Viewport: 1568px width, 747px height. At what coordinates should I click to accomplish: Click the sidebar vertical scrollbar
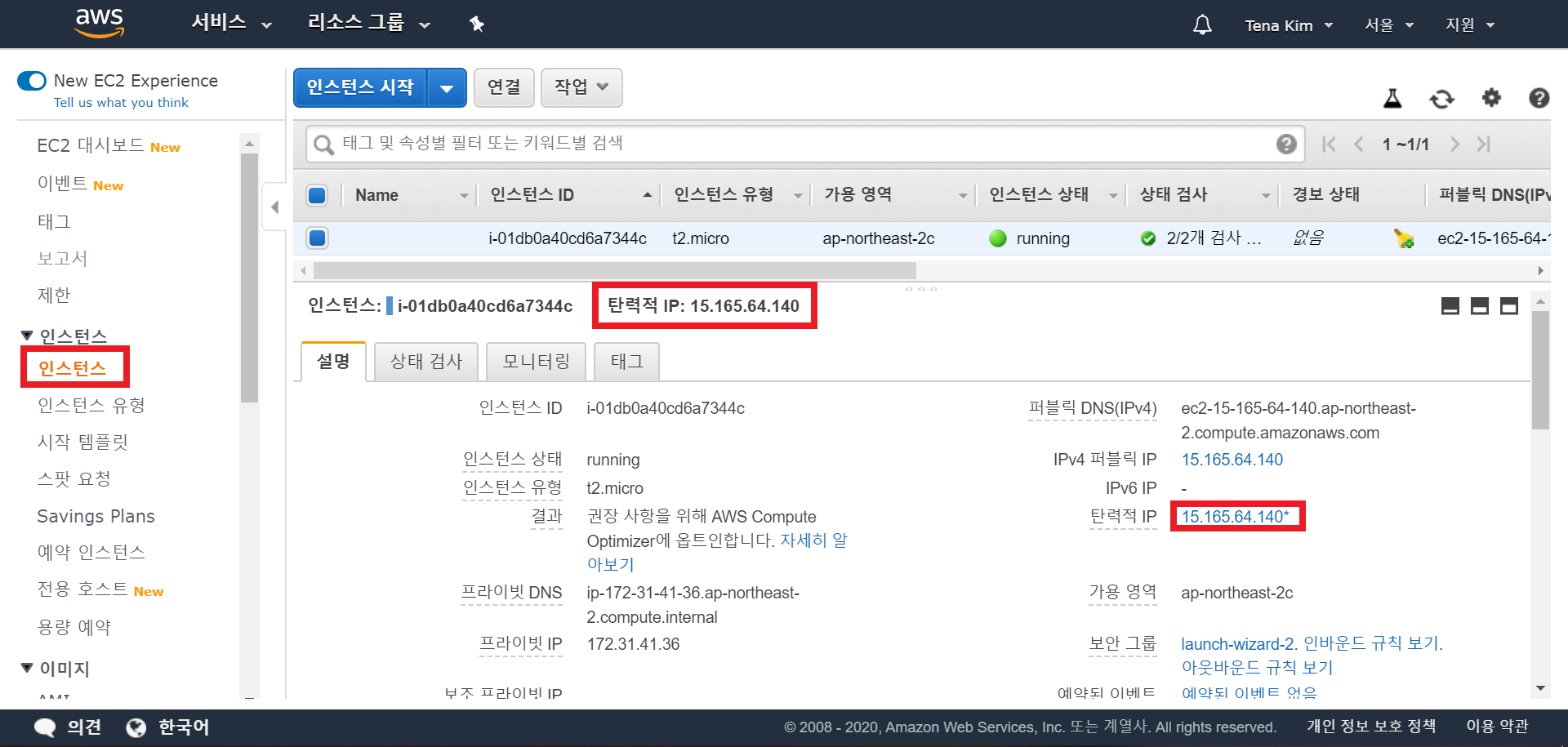[249, 278]
